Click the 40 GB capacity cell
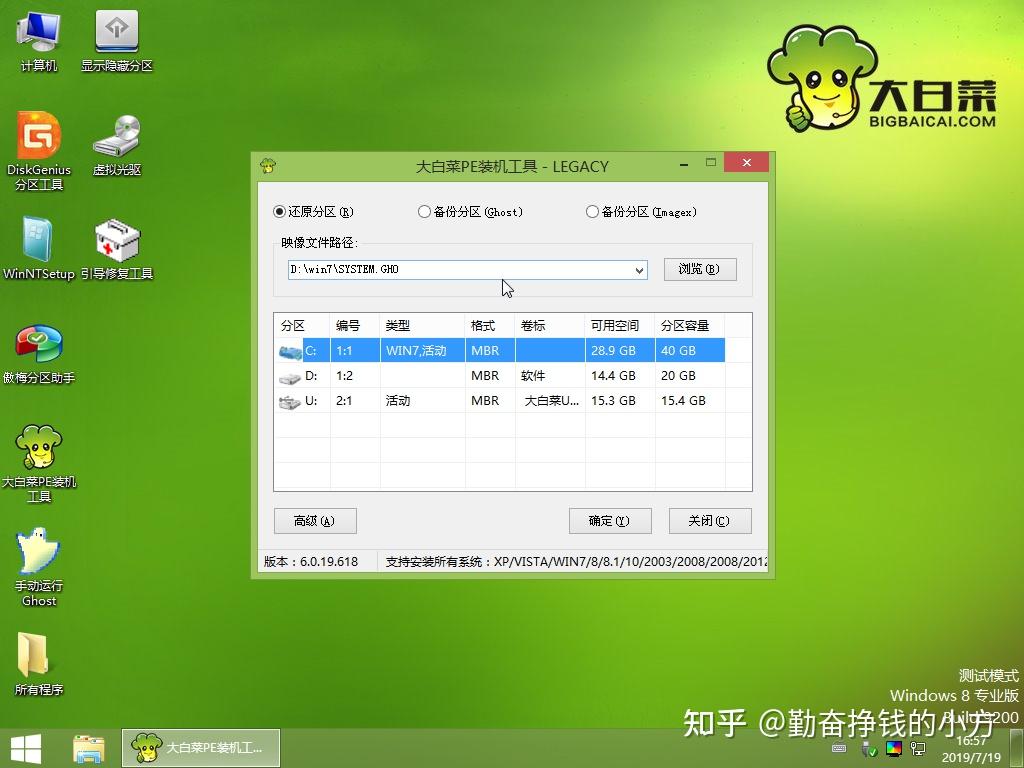 [690, 351]
